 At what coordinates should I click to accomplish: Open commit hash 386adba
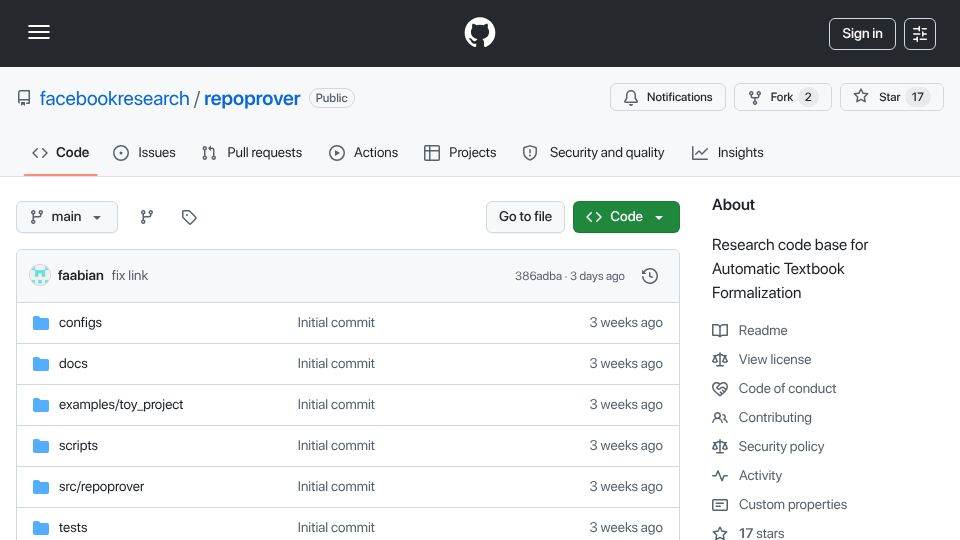point(538,276)
